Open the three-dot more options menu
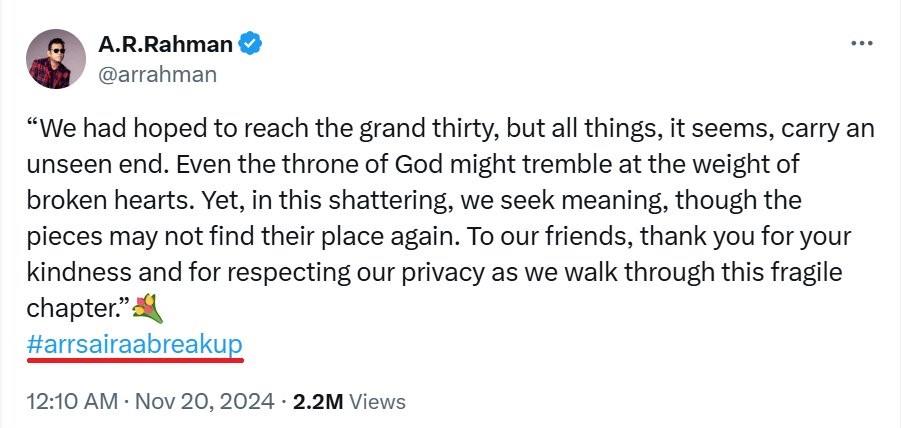The width and height of the screenshot is (901, 428). pyautogui.click(x=861, y=44)
